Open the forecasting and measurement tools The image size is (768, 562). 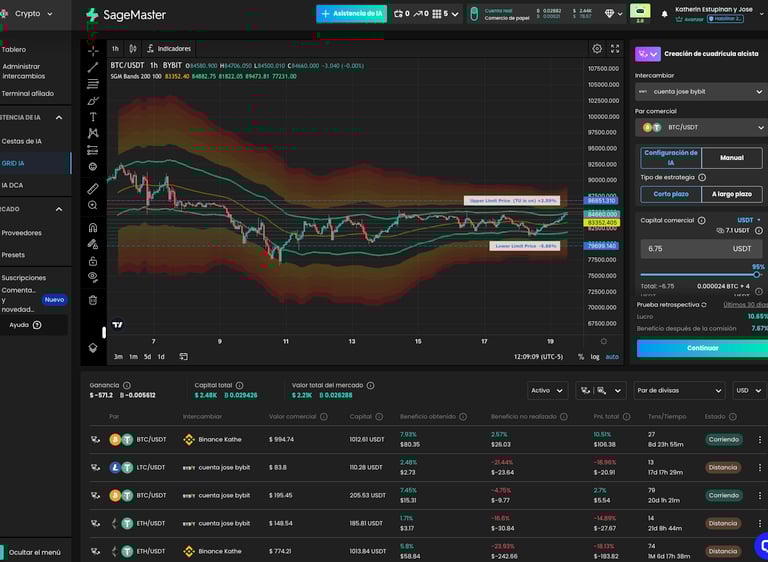point(93,150)
